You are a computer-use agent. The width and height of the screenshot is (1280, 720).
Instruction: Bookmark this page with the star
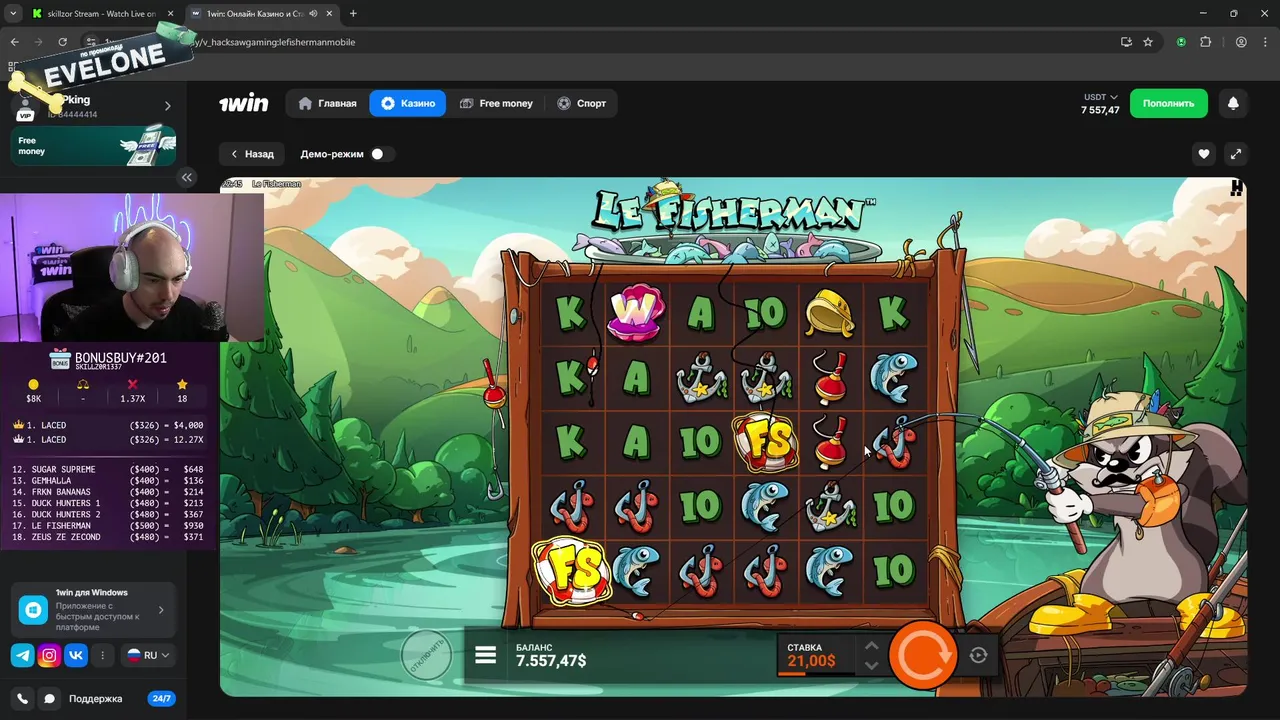pos(1148,42)
